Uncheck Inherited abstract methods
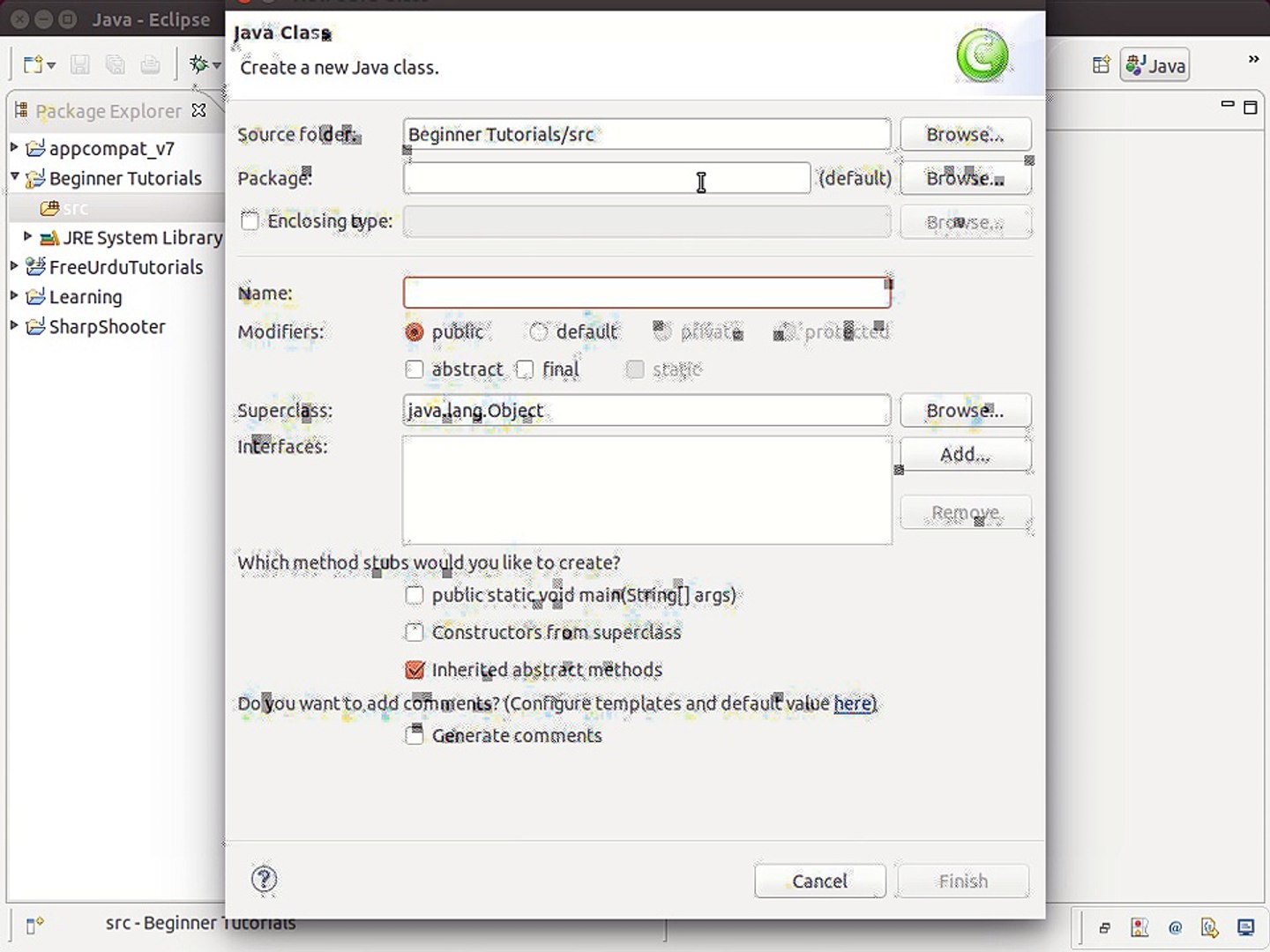 (x=415, y=670)
